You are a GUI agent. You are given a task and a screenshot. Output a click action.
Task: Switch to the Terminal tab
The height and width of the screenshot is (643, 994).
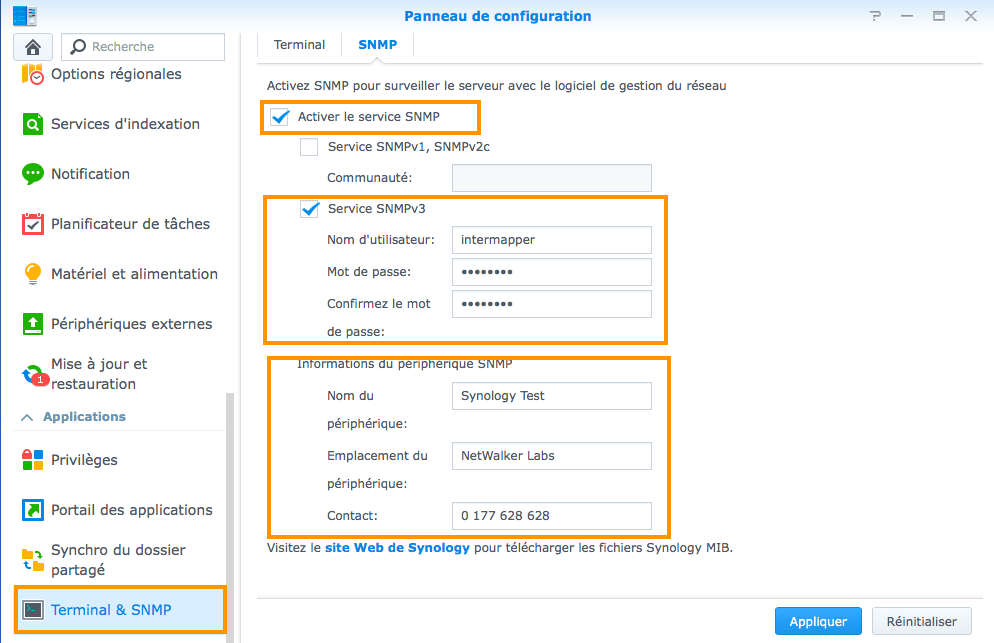tap(298, 44)
